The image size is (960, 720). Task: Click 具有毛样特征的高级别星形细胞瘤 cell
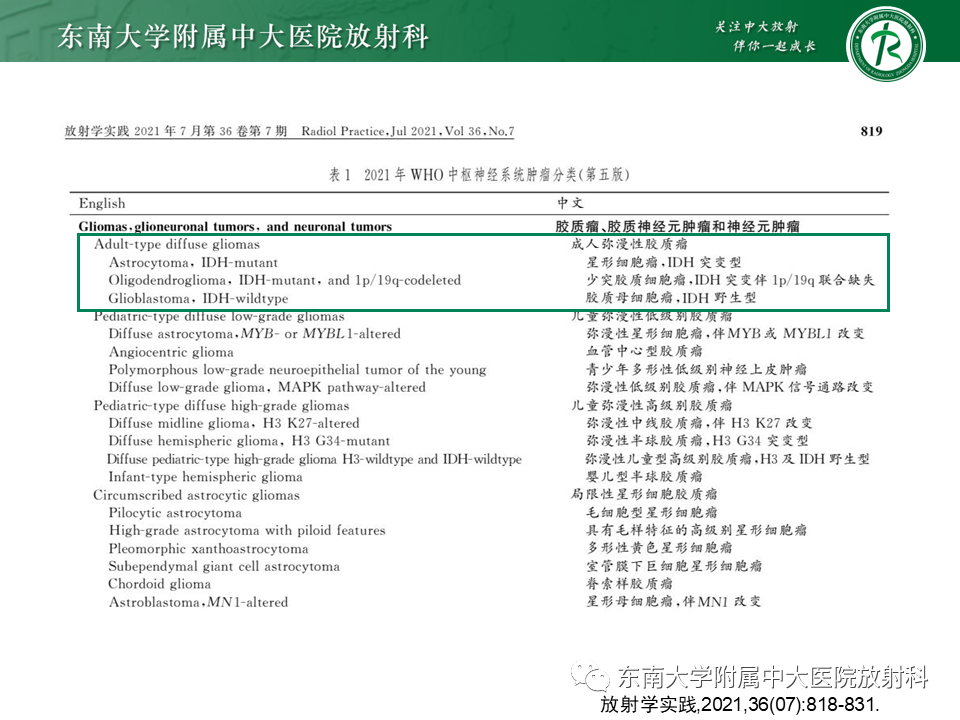point(696,530)
